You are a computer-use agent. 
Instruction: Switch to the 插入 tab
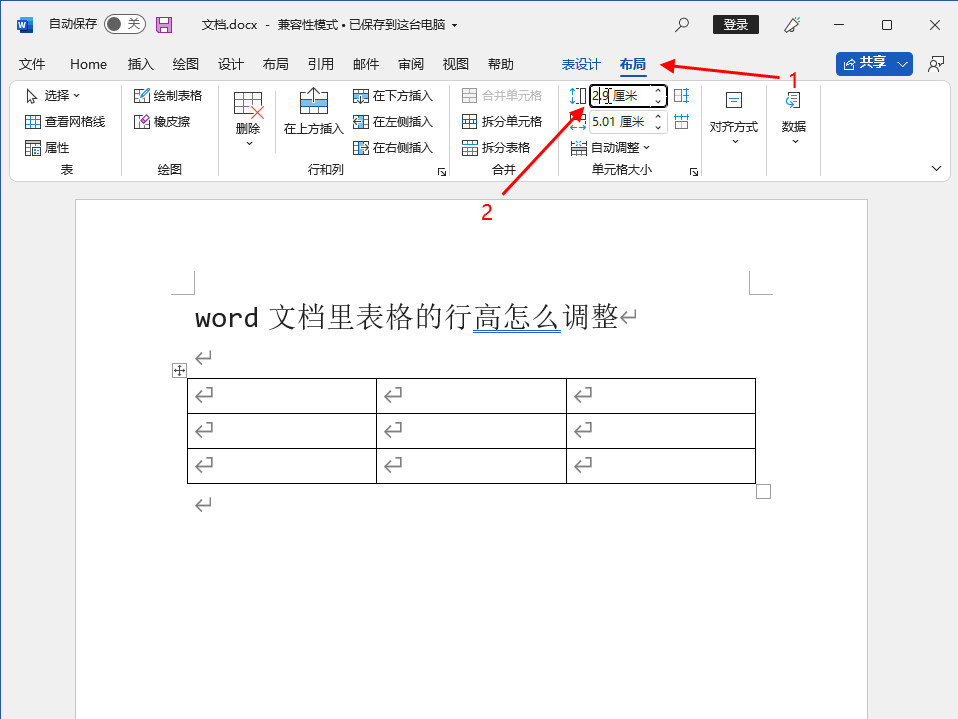pos(141,64)
